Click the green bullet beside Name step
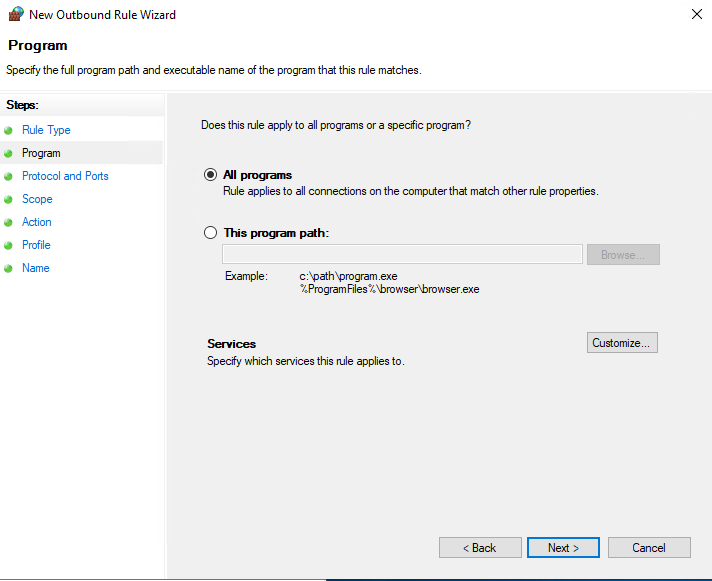Image resolution: width=712 pixels, height=581 pixels. [8, 268]
